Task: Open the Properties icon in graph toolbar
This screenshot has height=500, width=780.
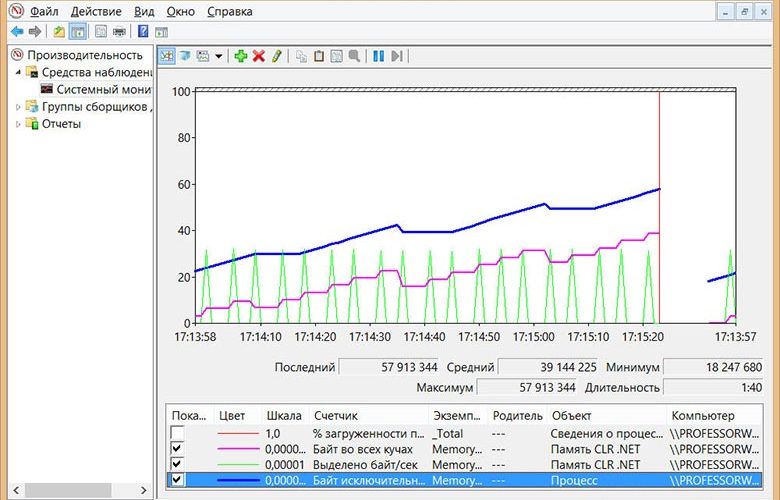Action: (x=336, y=56)
